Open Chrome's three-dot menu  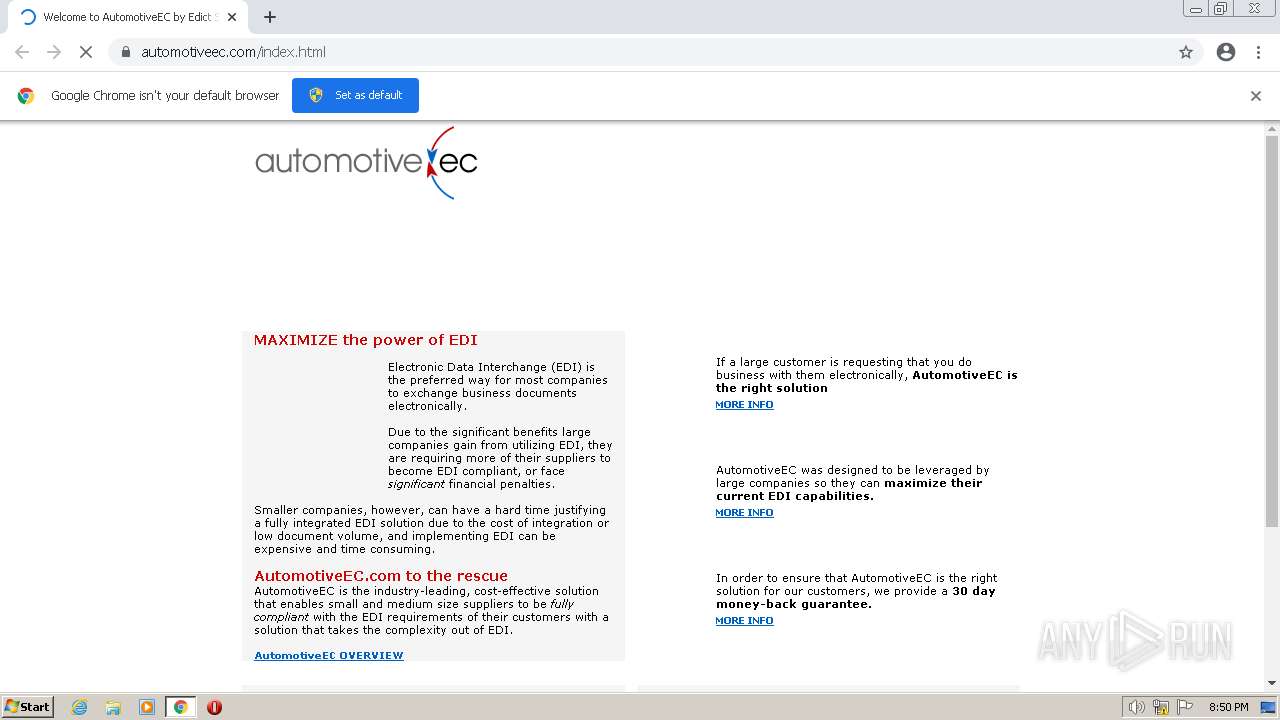1258,52
